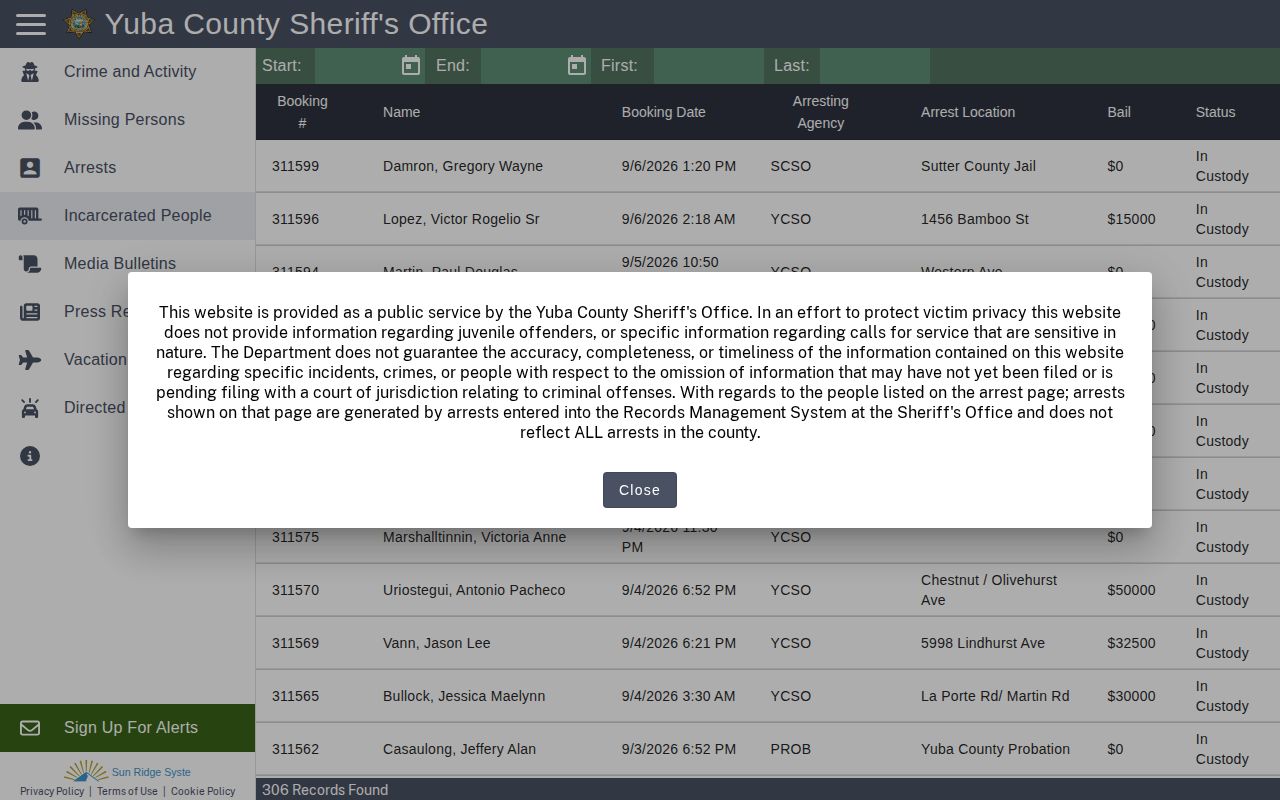The height and width of the screenshot is (800, 1280).
Task: Click the Last name filter field
Action: (x=874, y=66)
